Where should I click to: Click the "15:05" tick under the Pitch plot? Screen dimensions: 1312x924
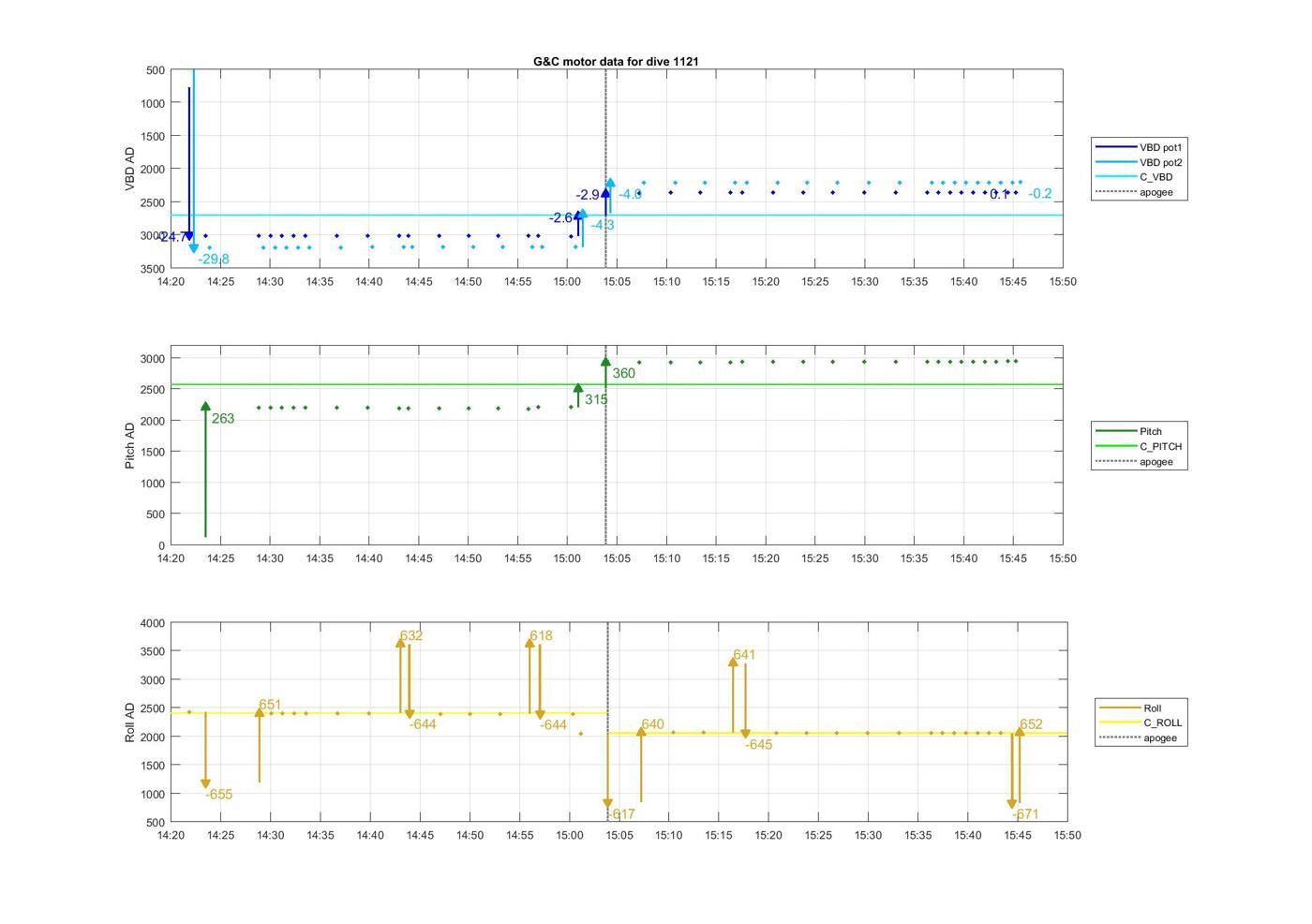click(x=617, y=559)
